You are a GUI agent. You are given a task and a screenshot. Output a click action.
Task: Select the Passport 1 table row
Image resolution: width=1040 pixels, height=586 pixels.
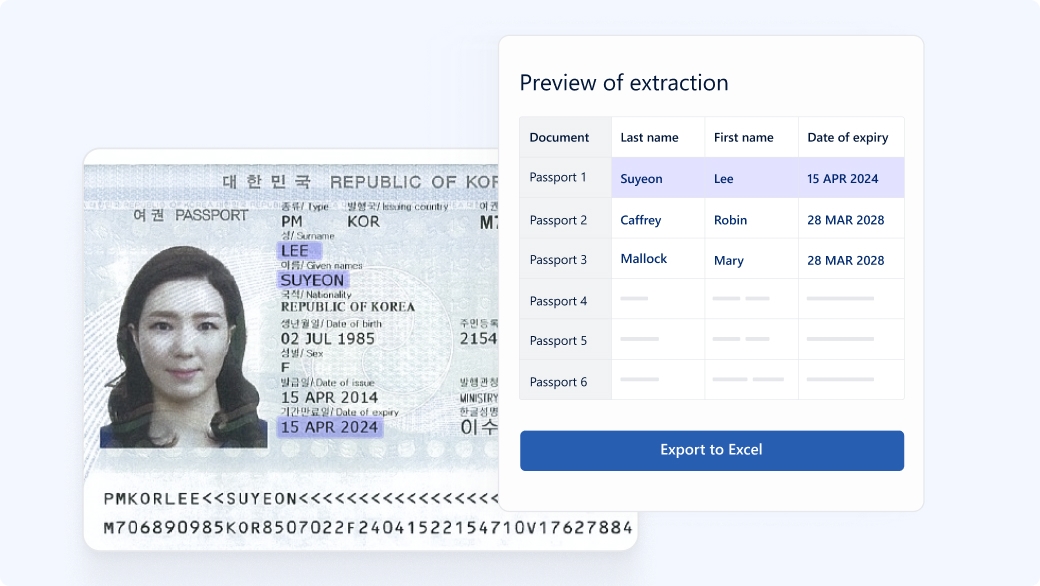click(711, 178)
